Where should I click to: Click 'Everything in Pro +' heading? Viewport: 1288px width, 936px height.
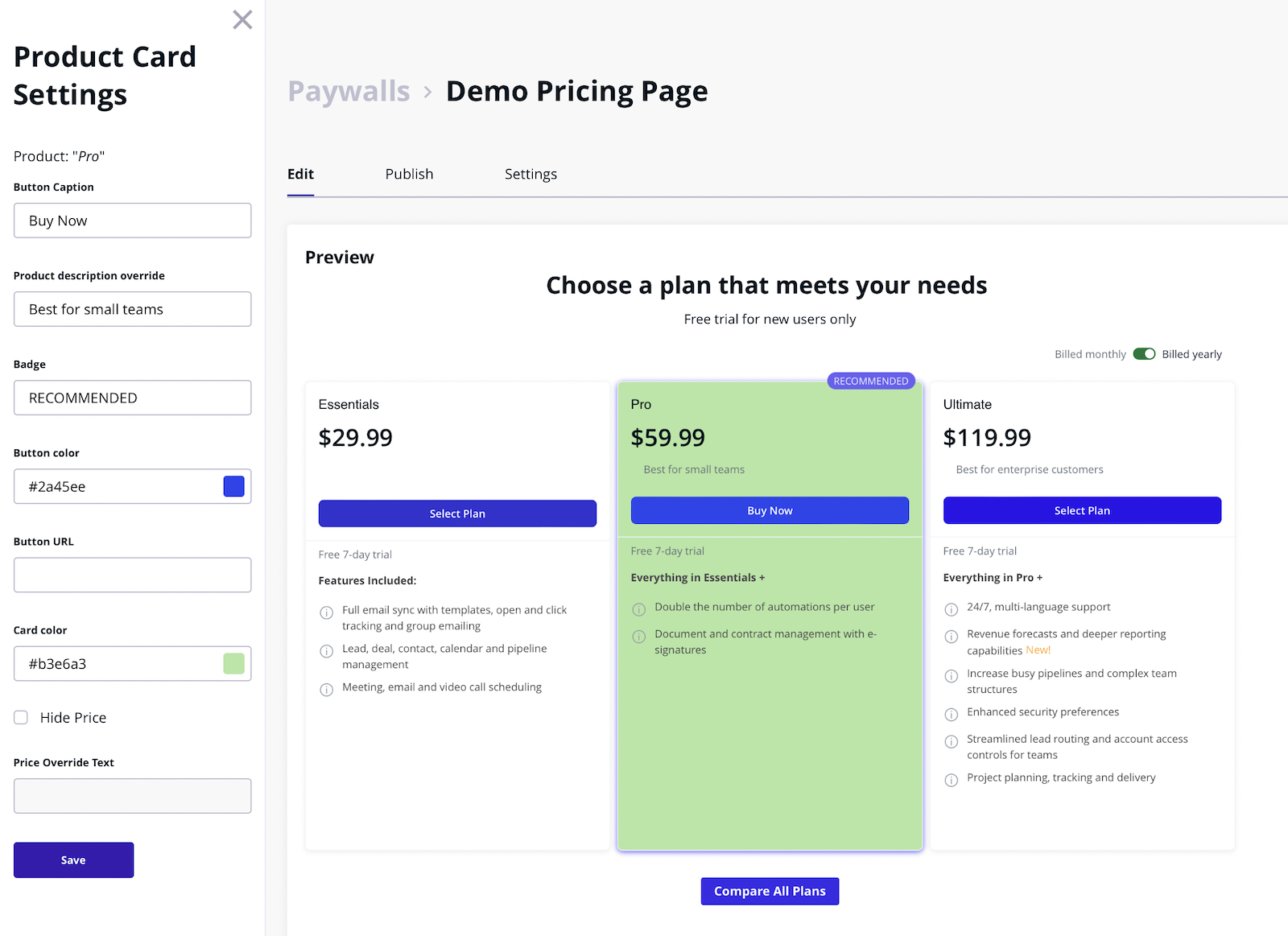[993, 577]
